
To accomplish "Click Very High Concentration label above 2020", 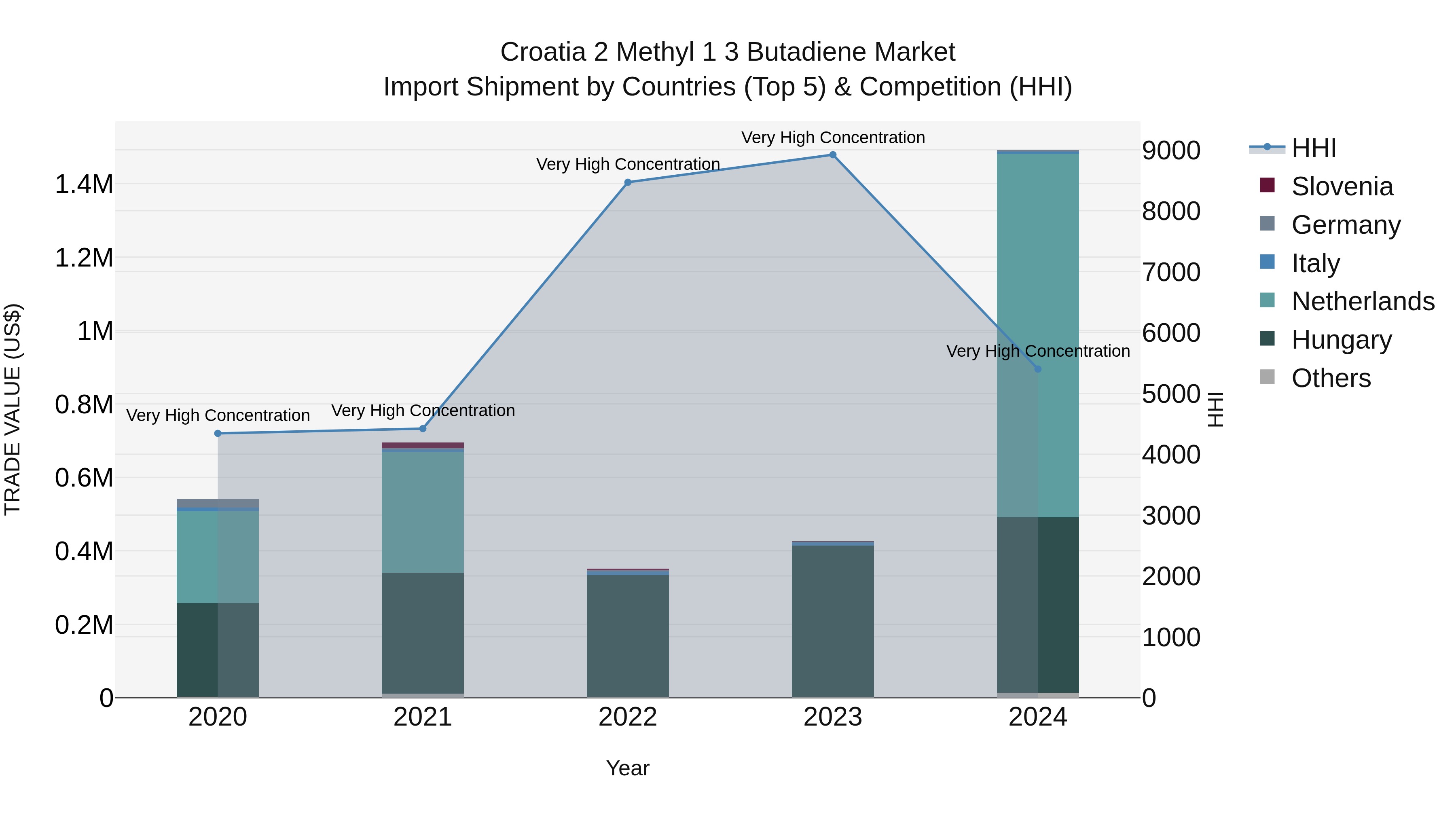I will click(218, 415).
